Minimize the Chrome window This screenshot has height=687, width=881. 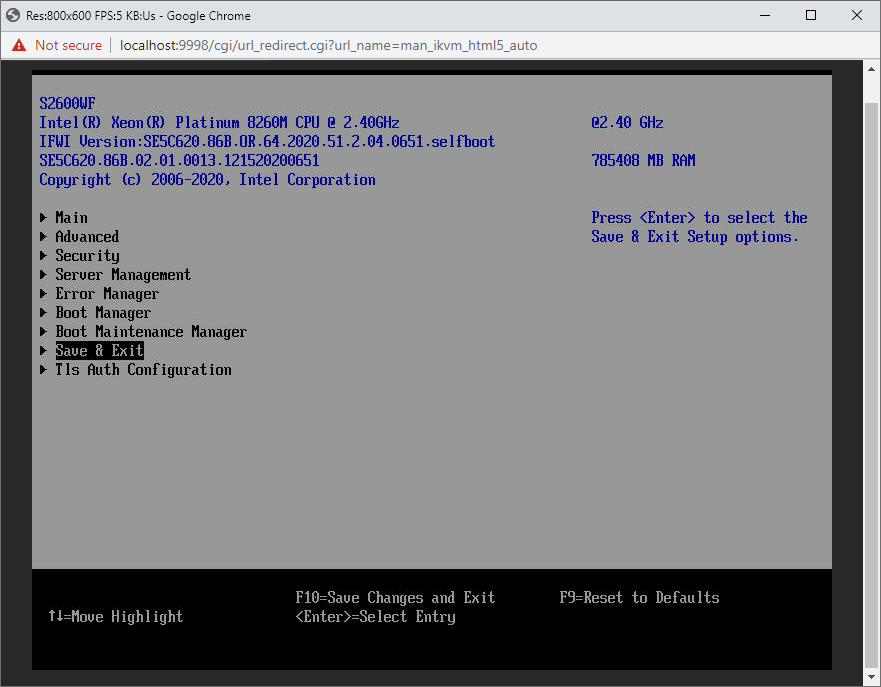coord(765,15)
